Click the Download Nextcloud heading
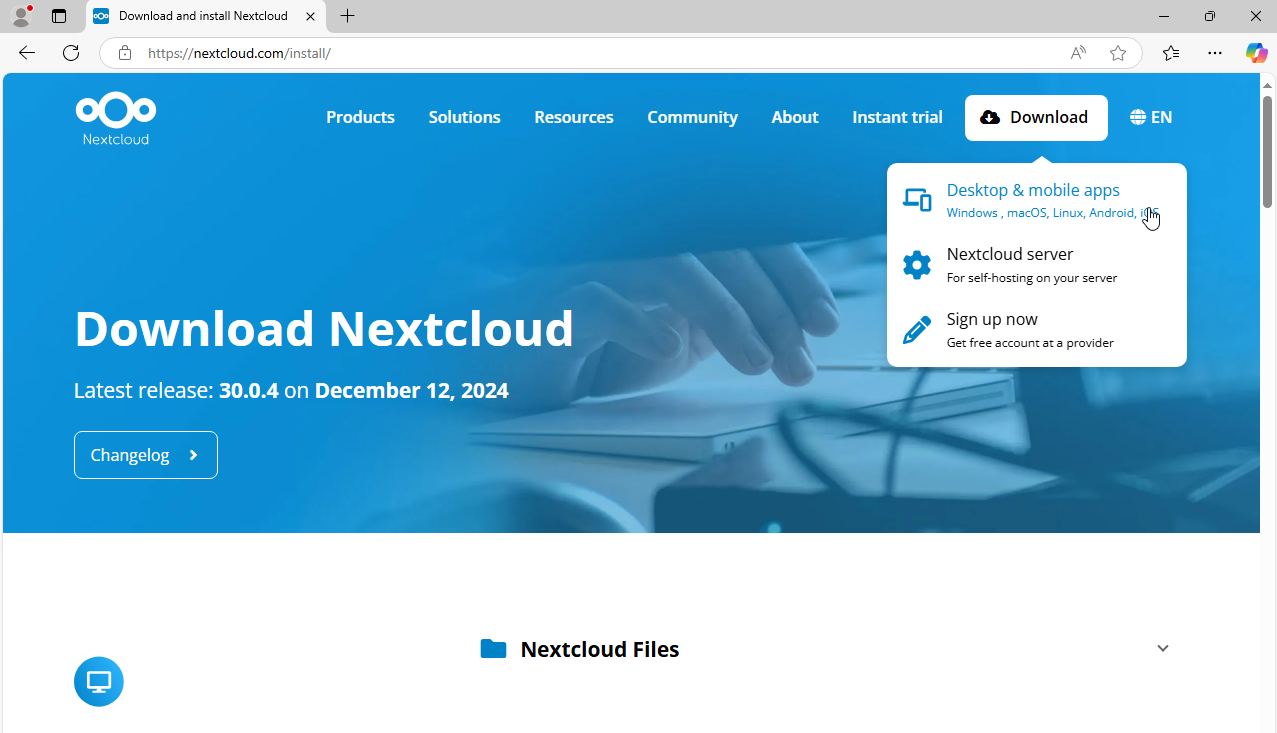1277x733 pixels. point(324,328)
